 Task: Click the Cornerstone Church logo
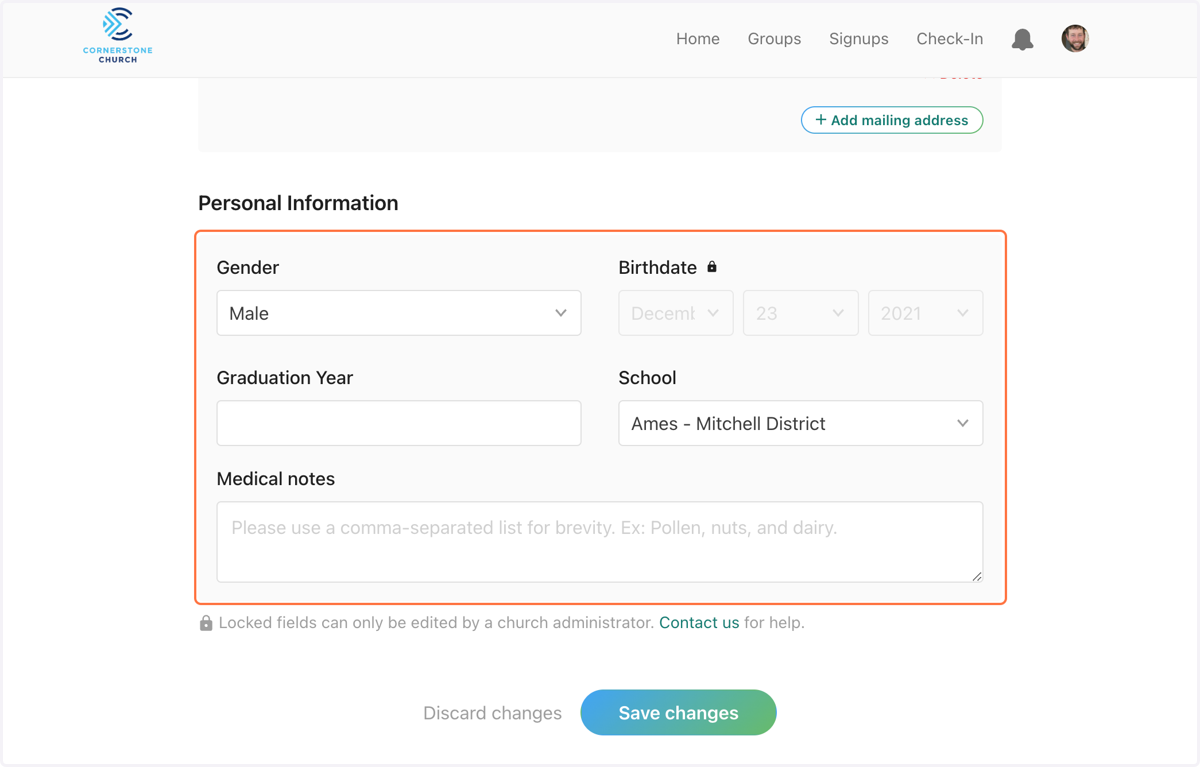tap(118, 36)
